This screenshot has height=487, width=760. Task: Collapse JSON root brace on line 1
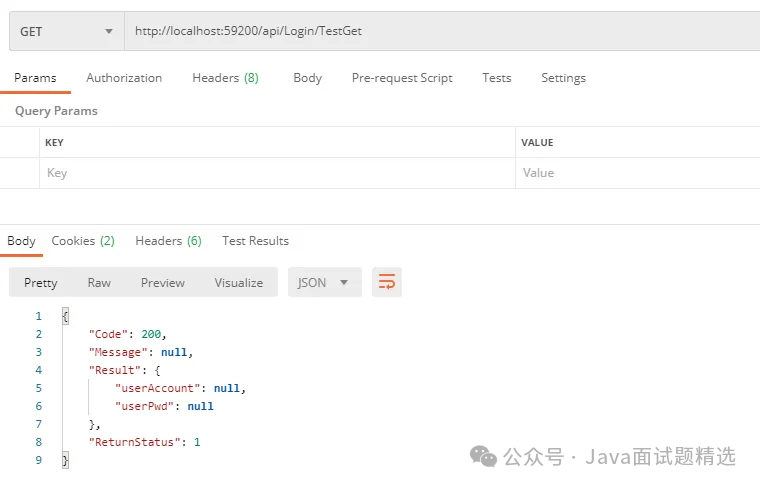tap(65, 316)
